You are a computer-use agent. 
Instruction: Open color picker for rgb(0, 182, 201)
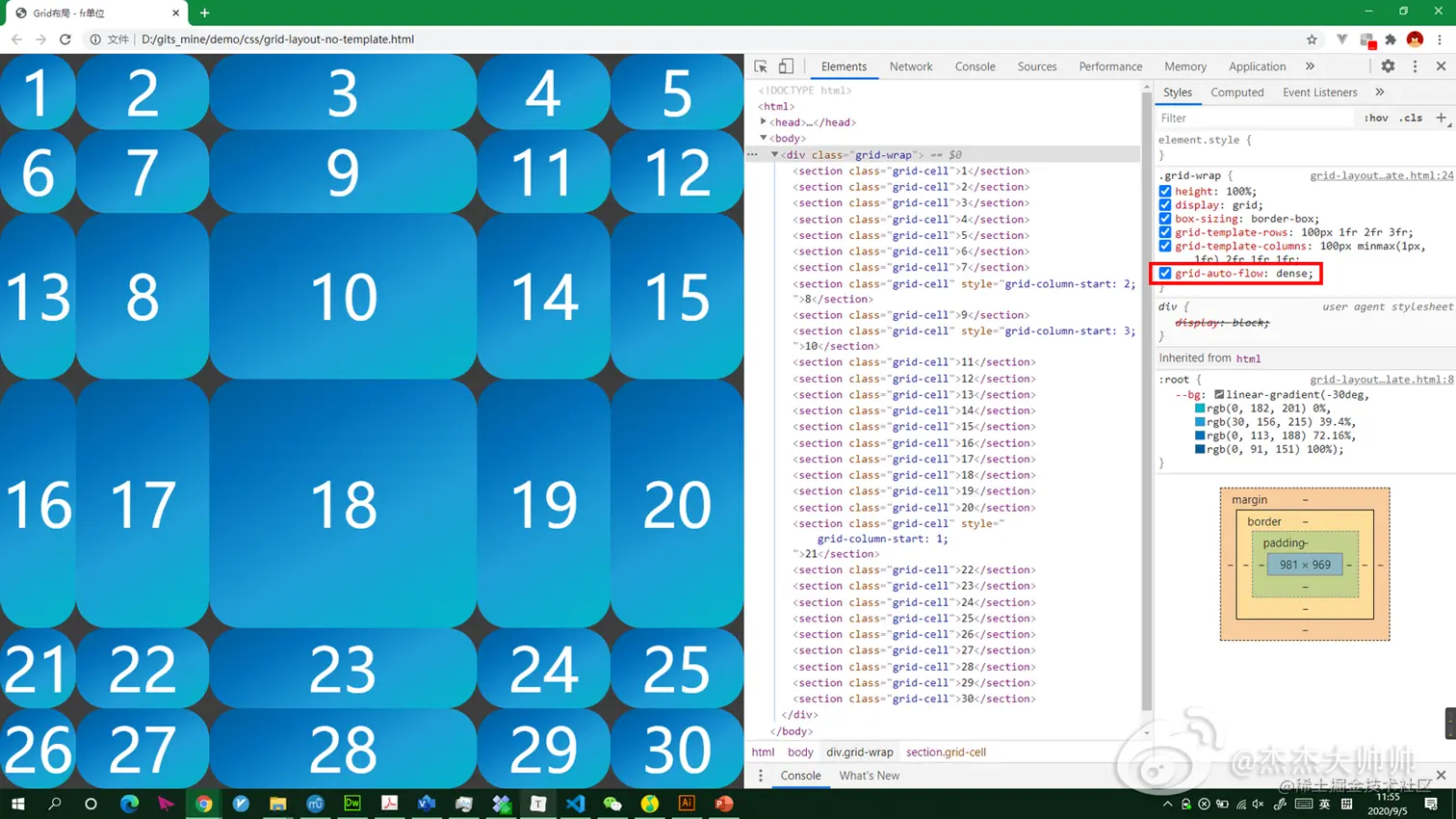point(1200,409)
